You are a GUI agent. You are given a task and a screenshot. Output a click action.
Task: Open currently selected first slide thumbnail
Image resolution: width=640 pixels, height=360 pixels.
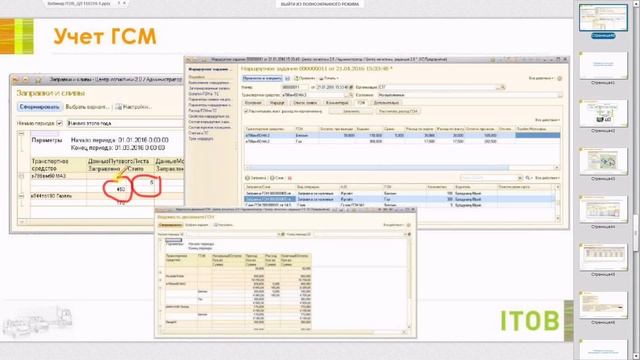(603, 18)
